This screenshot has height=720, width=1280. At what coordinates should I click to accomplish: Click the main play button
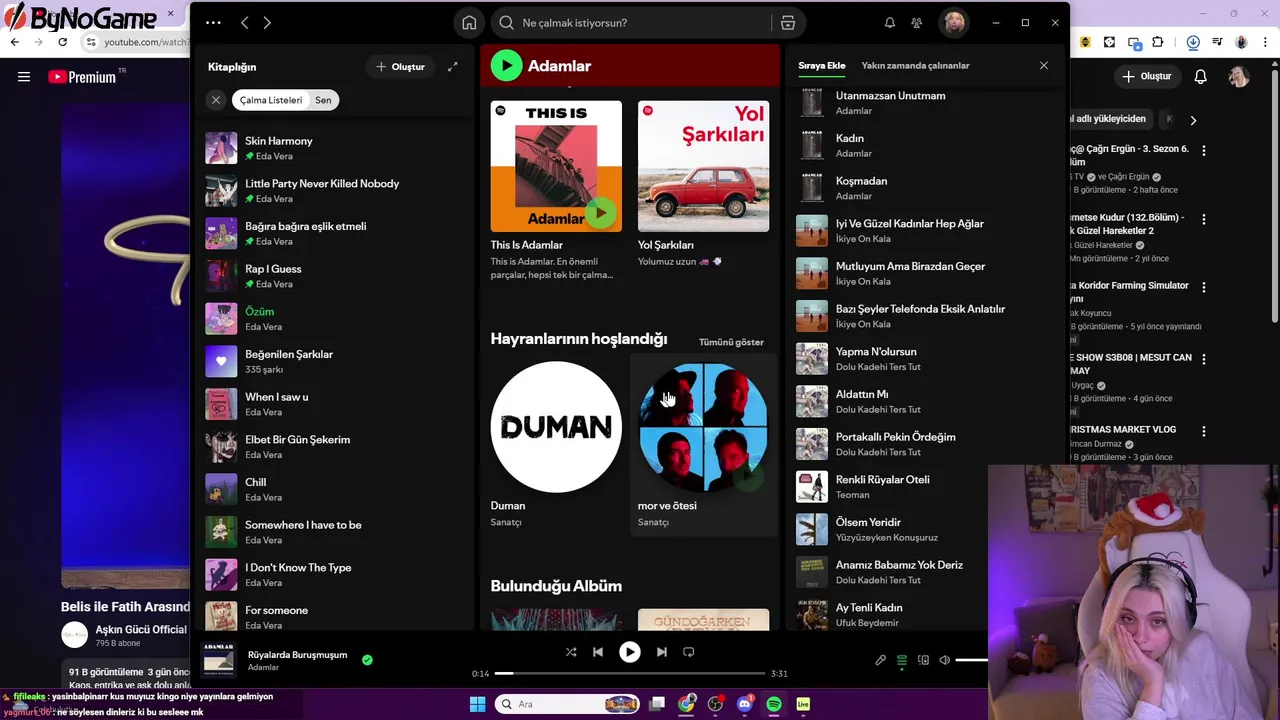[630, 652]
